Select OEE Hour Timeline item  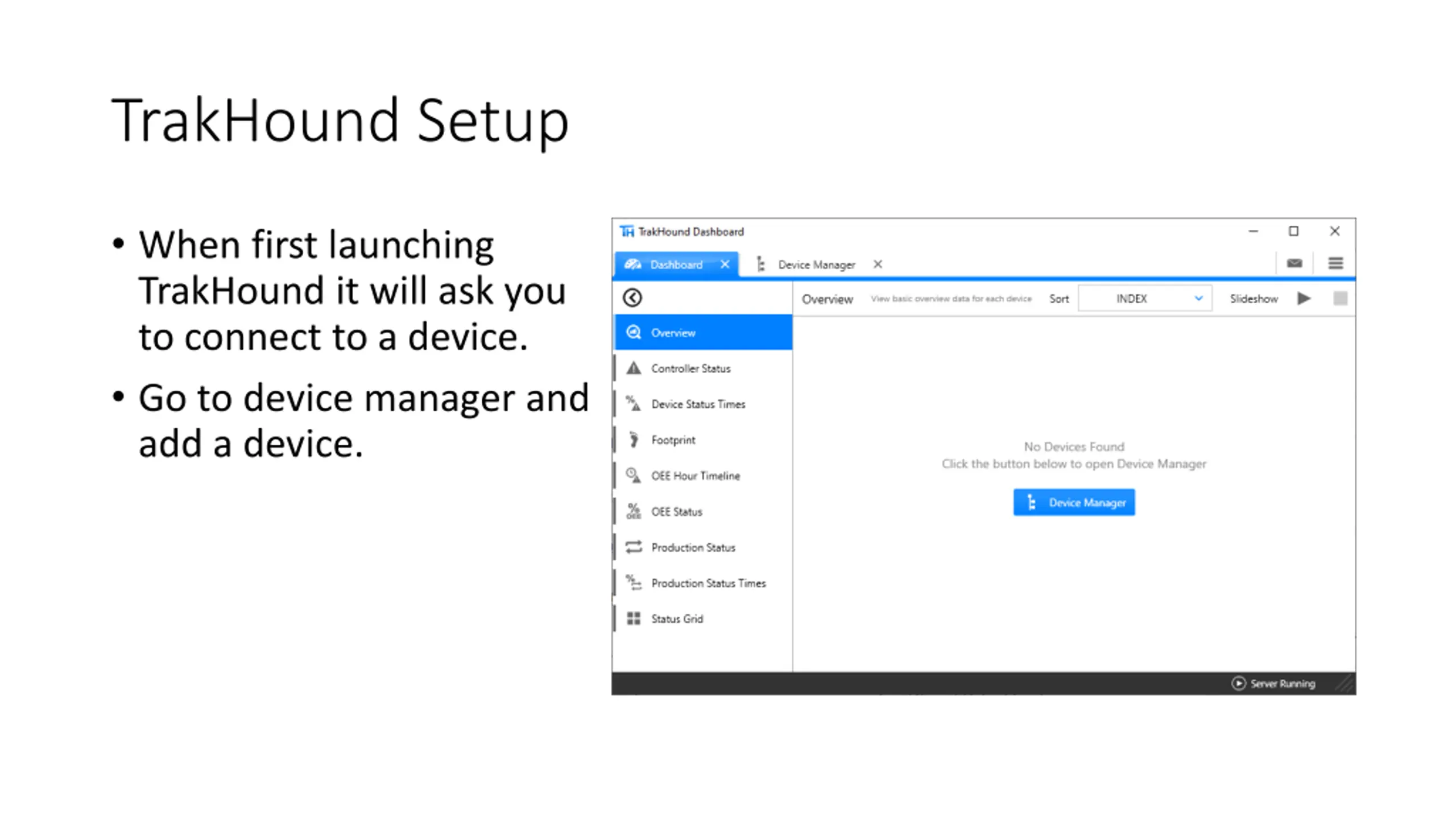[x=703, y=475]
